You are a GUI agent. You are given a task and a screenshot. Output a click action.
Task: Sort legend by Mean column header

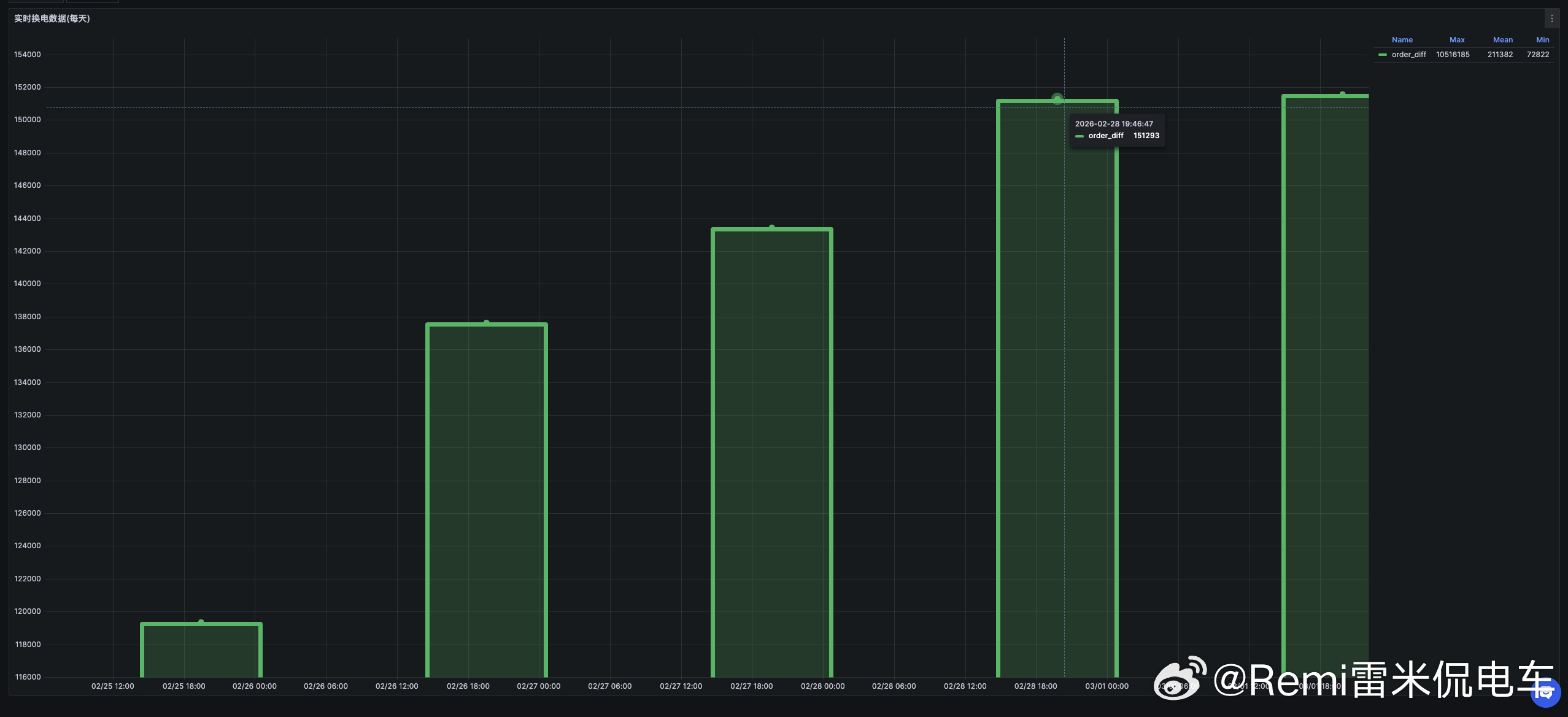tap(1502, 40)
